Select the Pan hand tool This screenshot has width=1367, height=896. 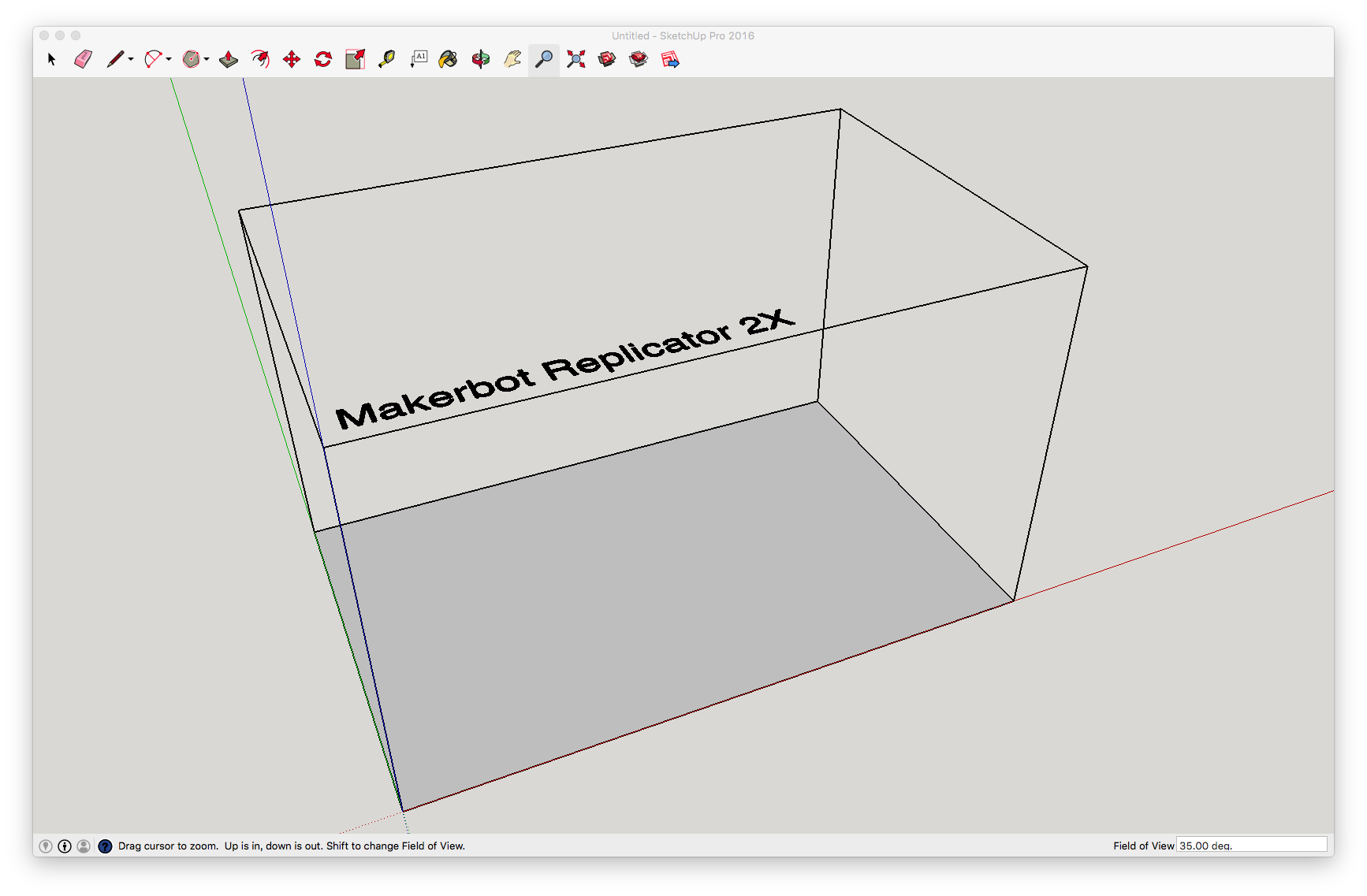[x=512, y=59]
